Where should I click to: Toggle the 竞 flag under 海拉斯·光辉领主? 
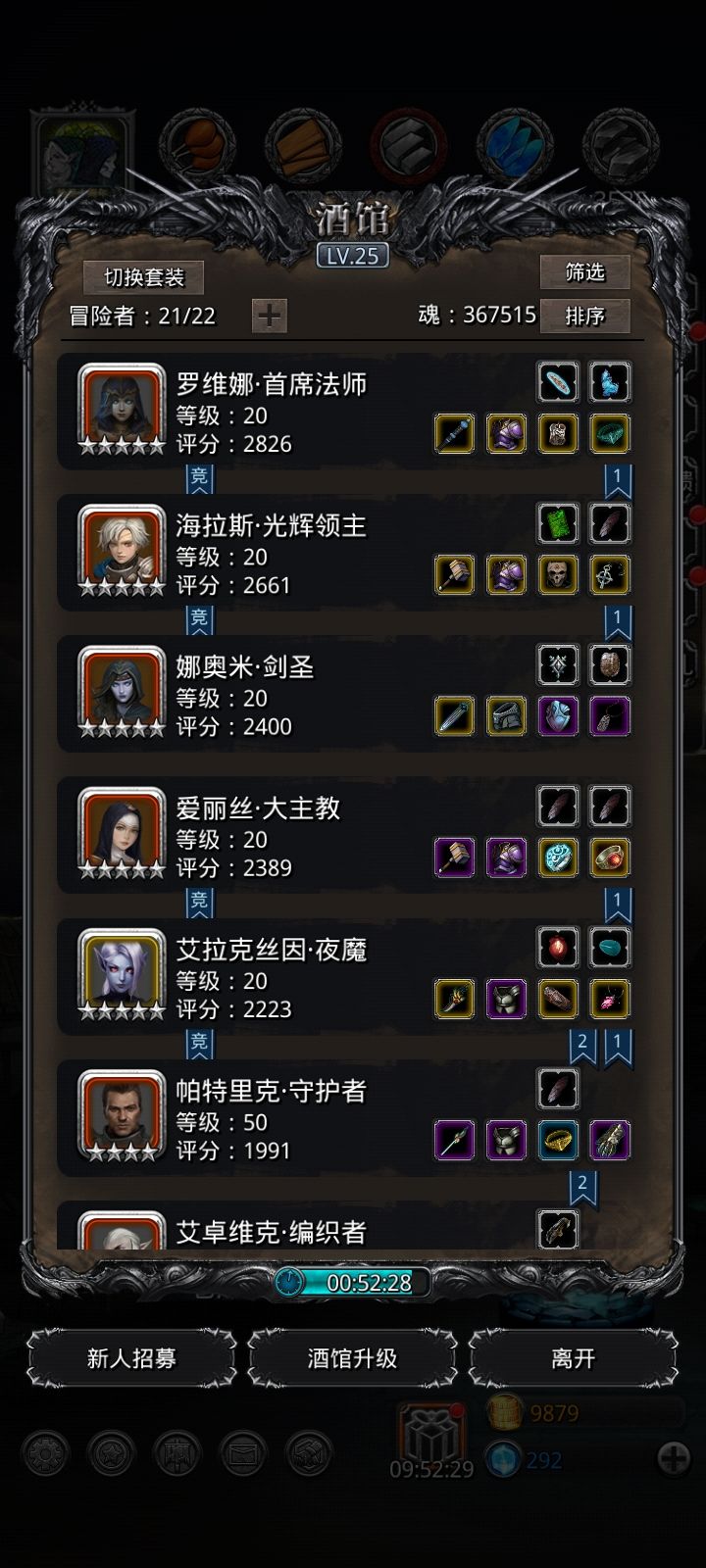(199, 619)
